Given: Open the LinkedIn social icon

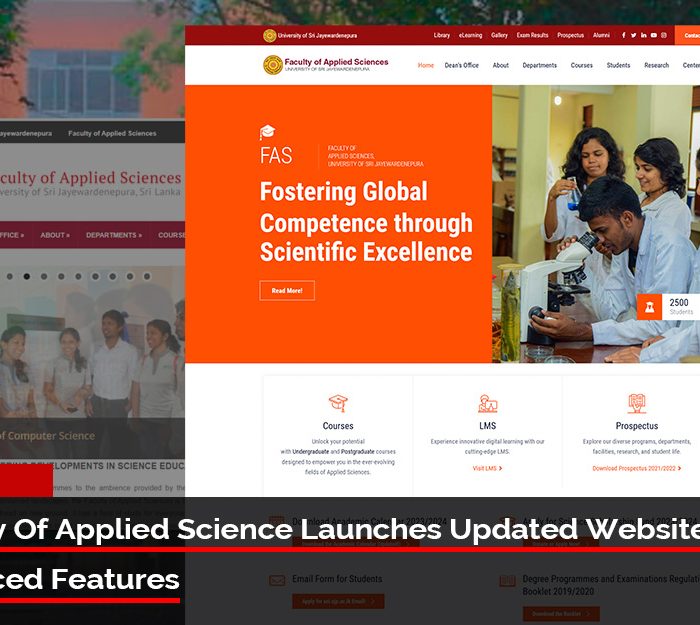Looking at the screenshot, I should [643, 35].
